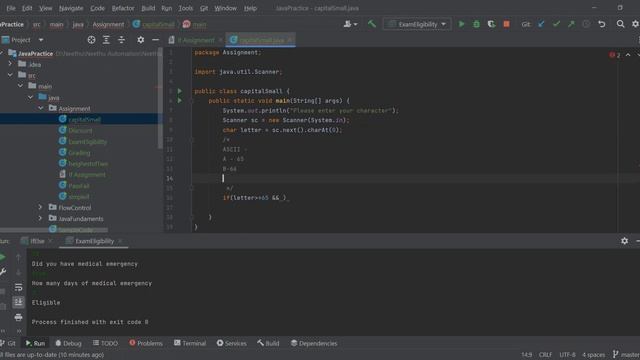Open the Problems tool window
The image size is (640, 360).
(x=146, y=343)
